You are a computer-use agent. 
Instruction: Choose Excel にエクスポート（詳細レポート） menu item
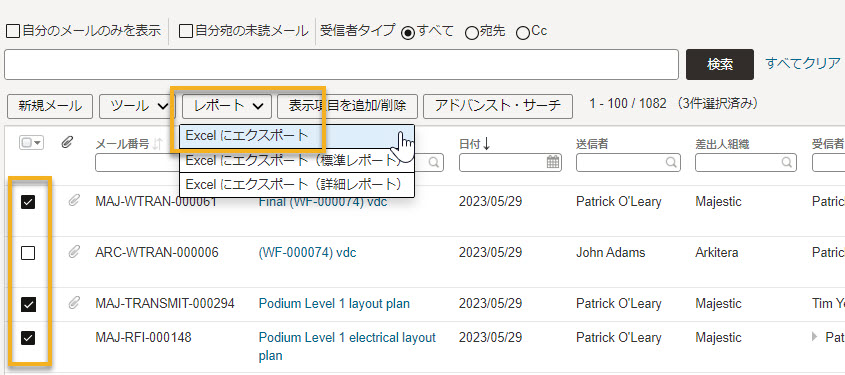tap(296, 185)
